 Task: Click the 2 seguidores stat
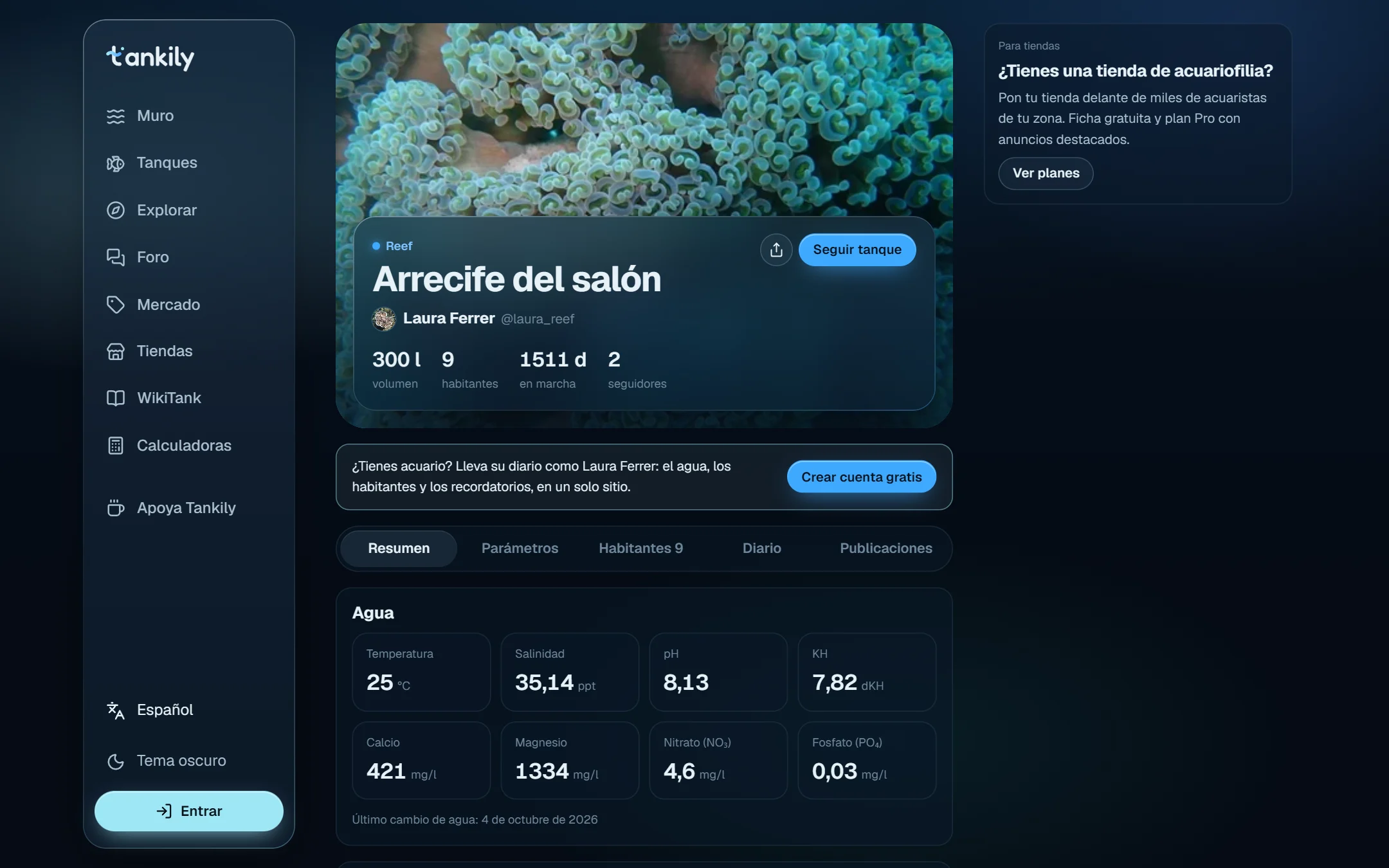[x=637, y=370]
